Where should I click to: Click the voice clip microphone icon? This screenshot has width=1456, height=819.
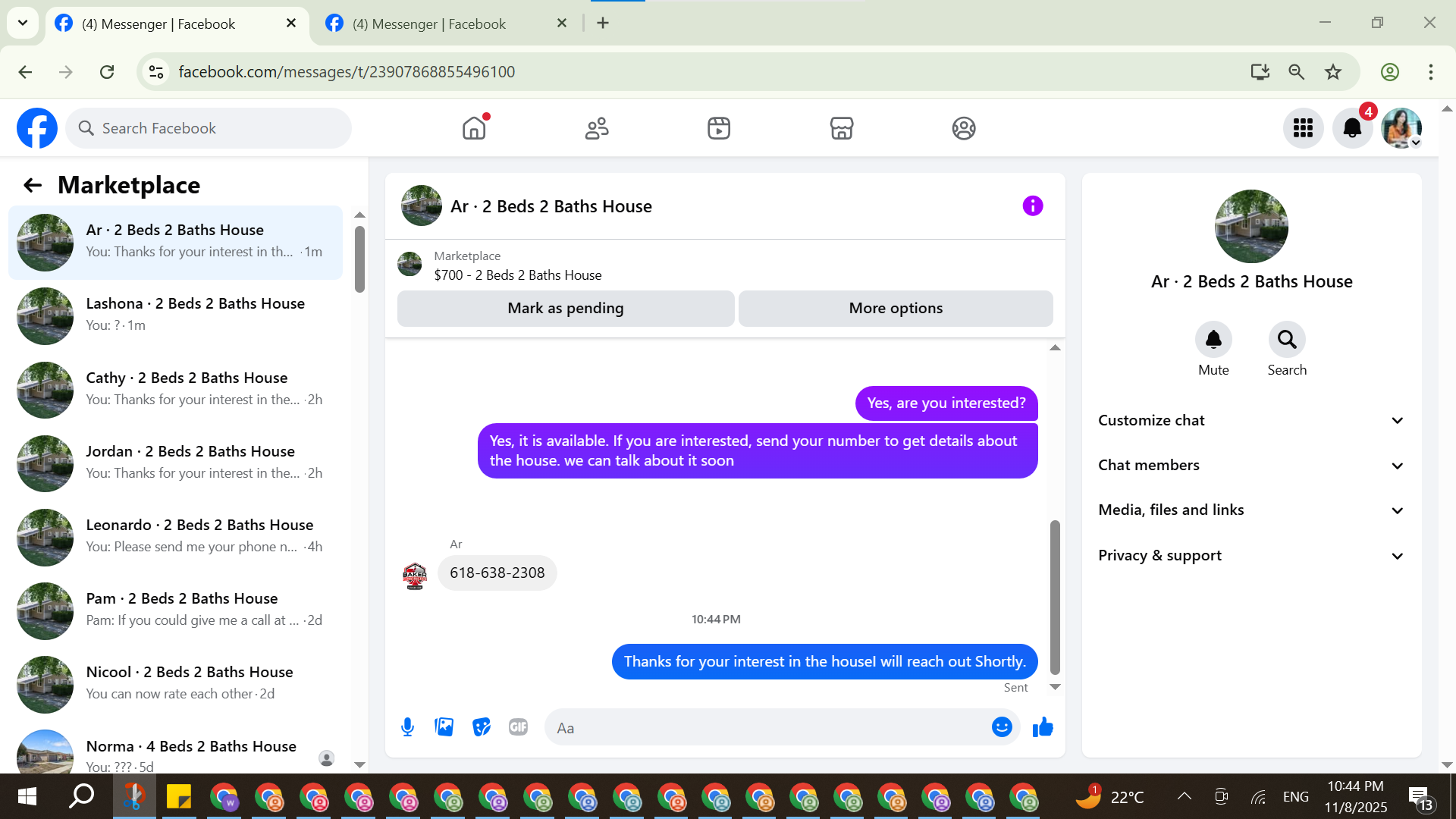click(x=407, y=727)
